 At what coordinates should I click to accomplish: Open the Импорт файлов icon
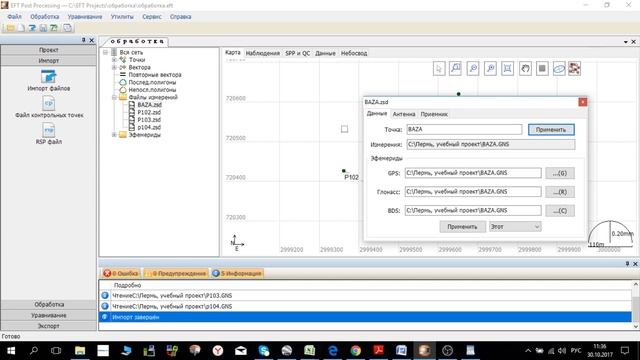[49, 77]
